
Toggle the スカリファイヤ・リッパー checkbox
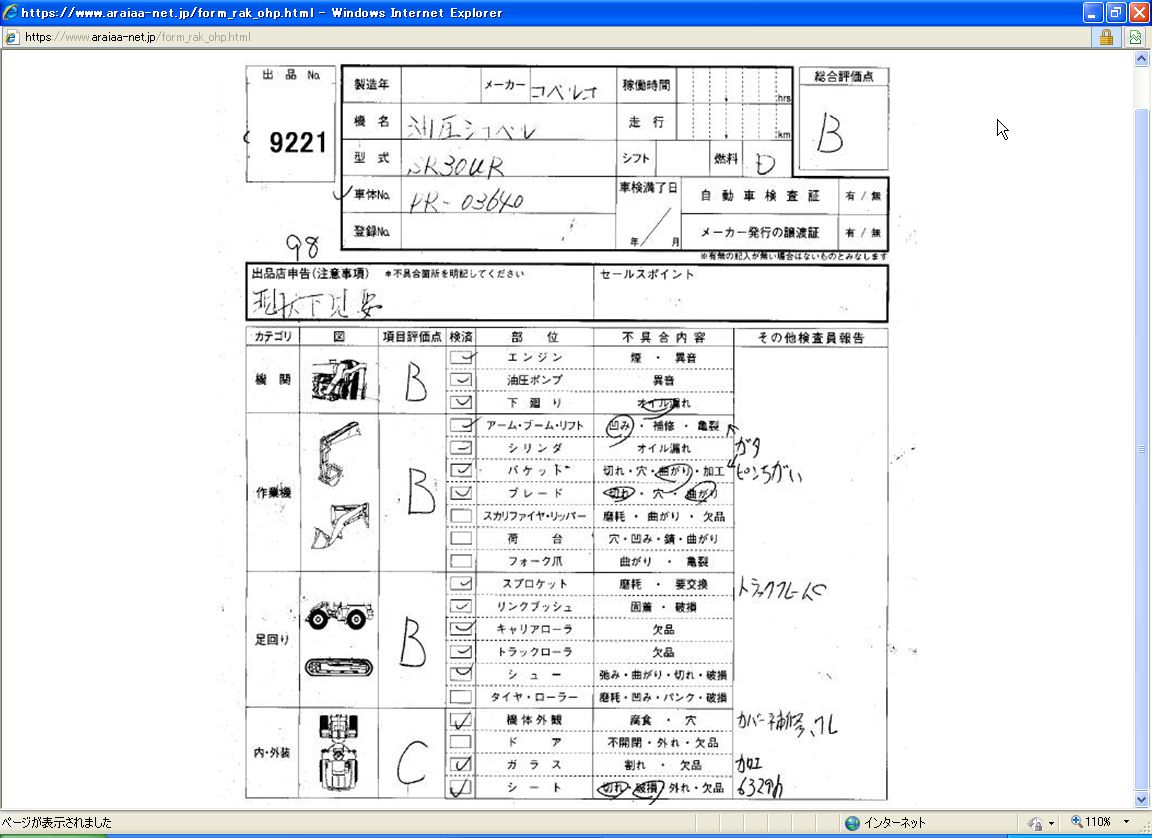click(x=461, y=516)
